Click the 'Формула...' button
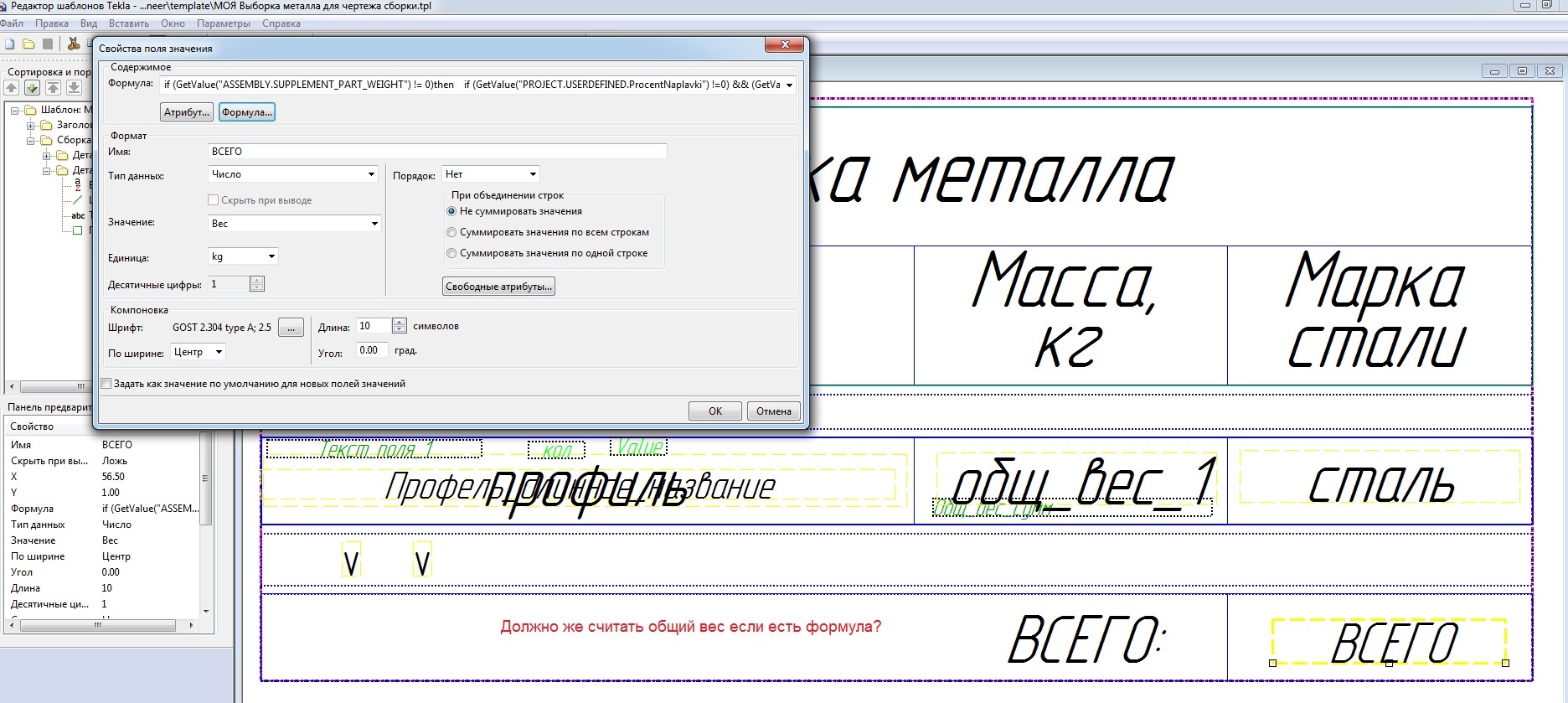The image size is (1568, 703). coord(246,112)
